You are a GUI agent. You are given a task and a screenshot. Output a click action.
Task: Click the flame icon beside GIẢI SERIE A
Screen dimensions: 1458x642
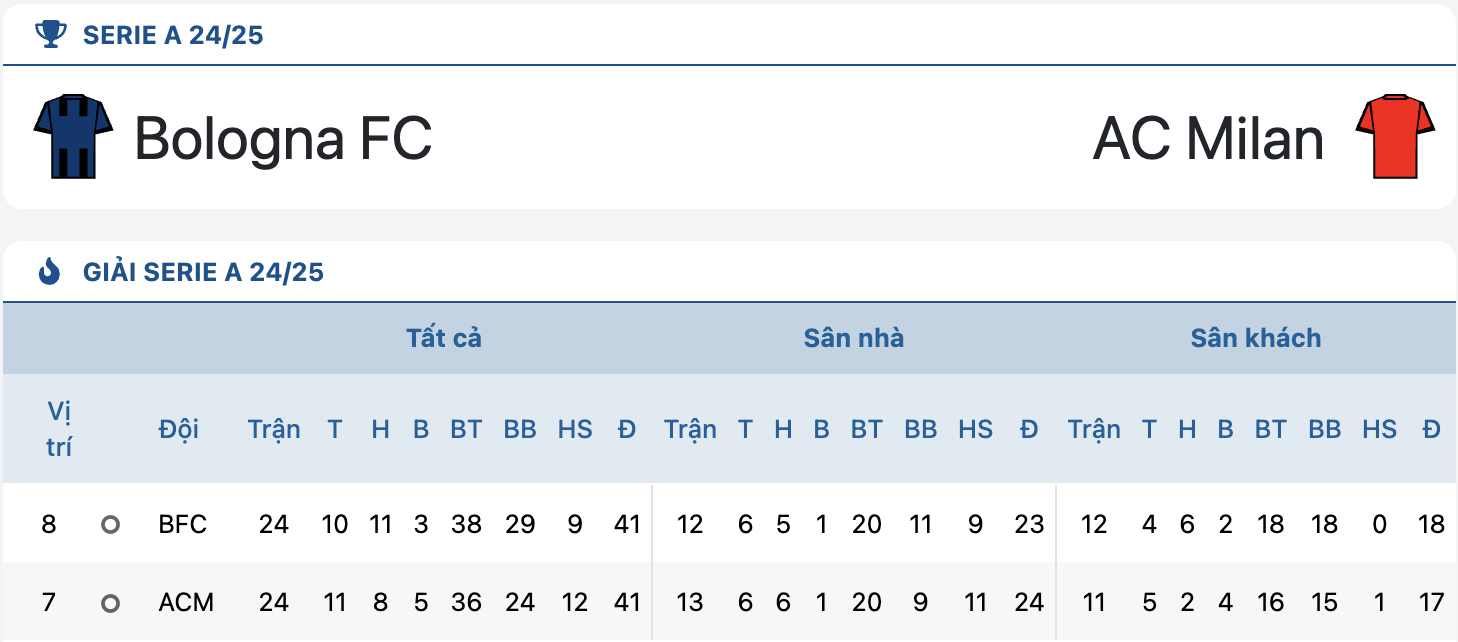(49, 271)
